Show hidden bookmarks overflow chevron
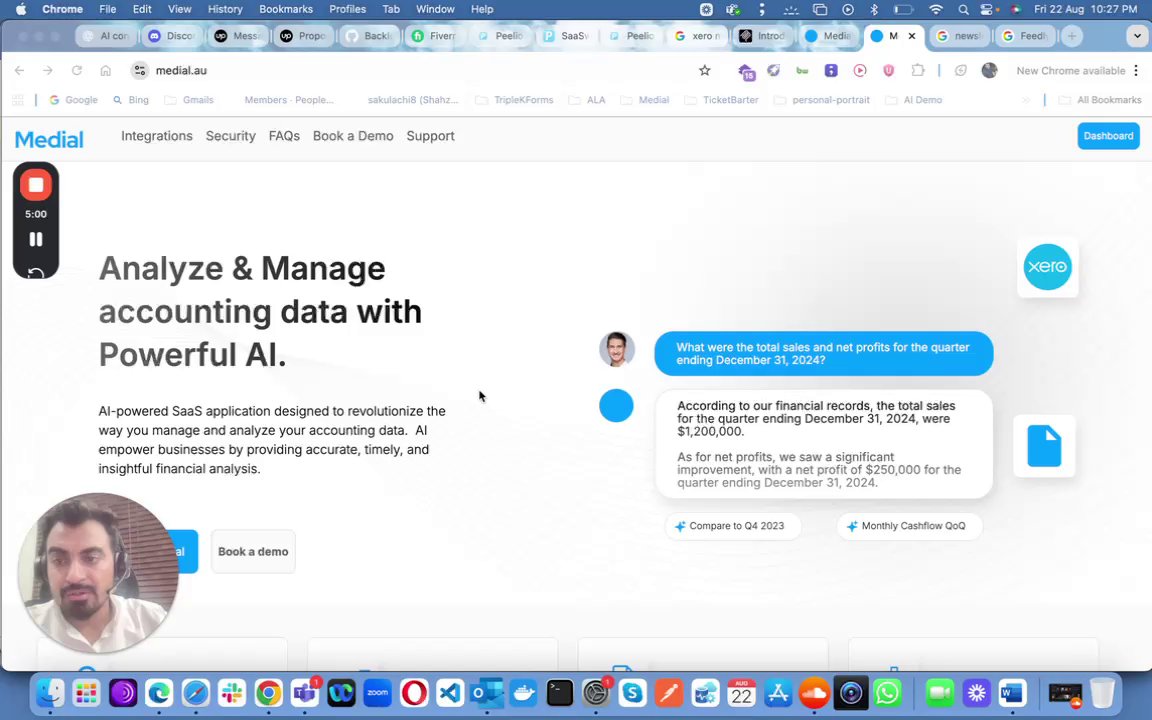This screenshot has width=1152, height=720. point(1026,100)
